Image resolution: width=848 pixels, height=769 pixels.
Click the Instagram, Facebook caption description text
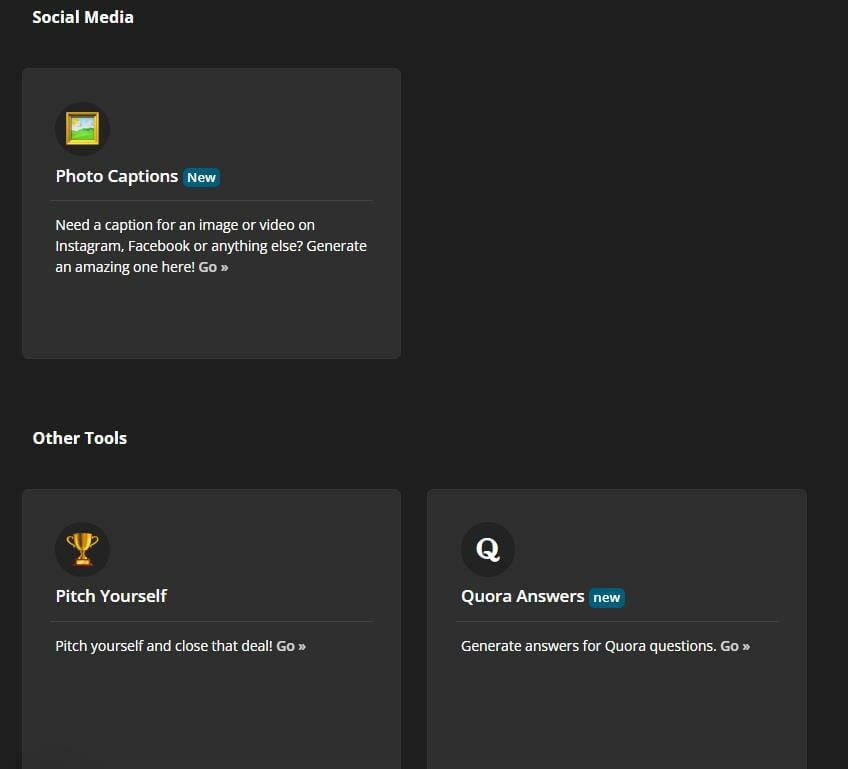pyautogui.click(x=211, y=246)
